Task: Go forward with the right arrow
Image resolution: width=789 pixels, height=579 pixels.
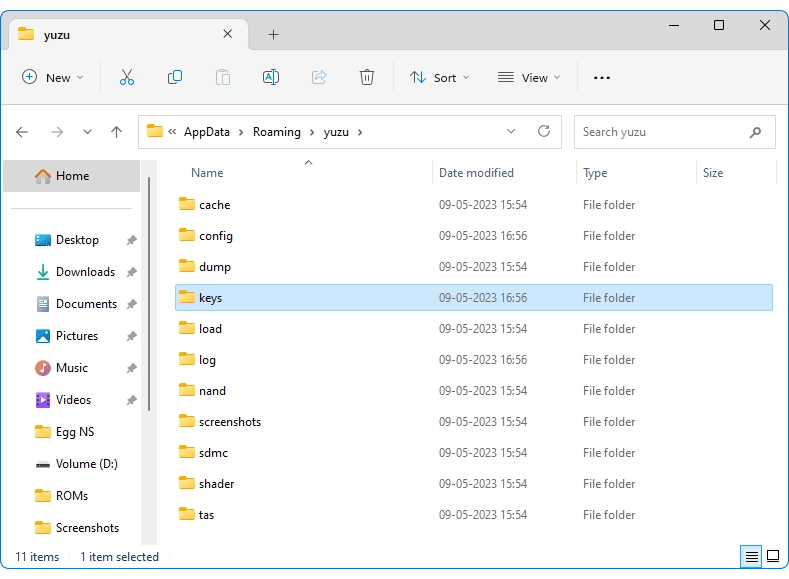Action: (x=57, y=132)
